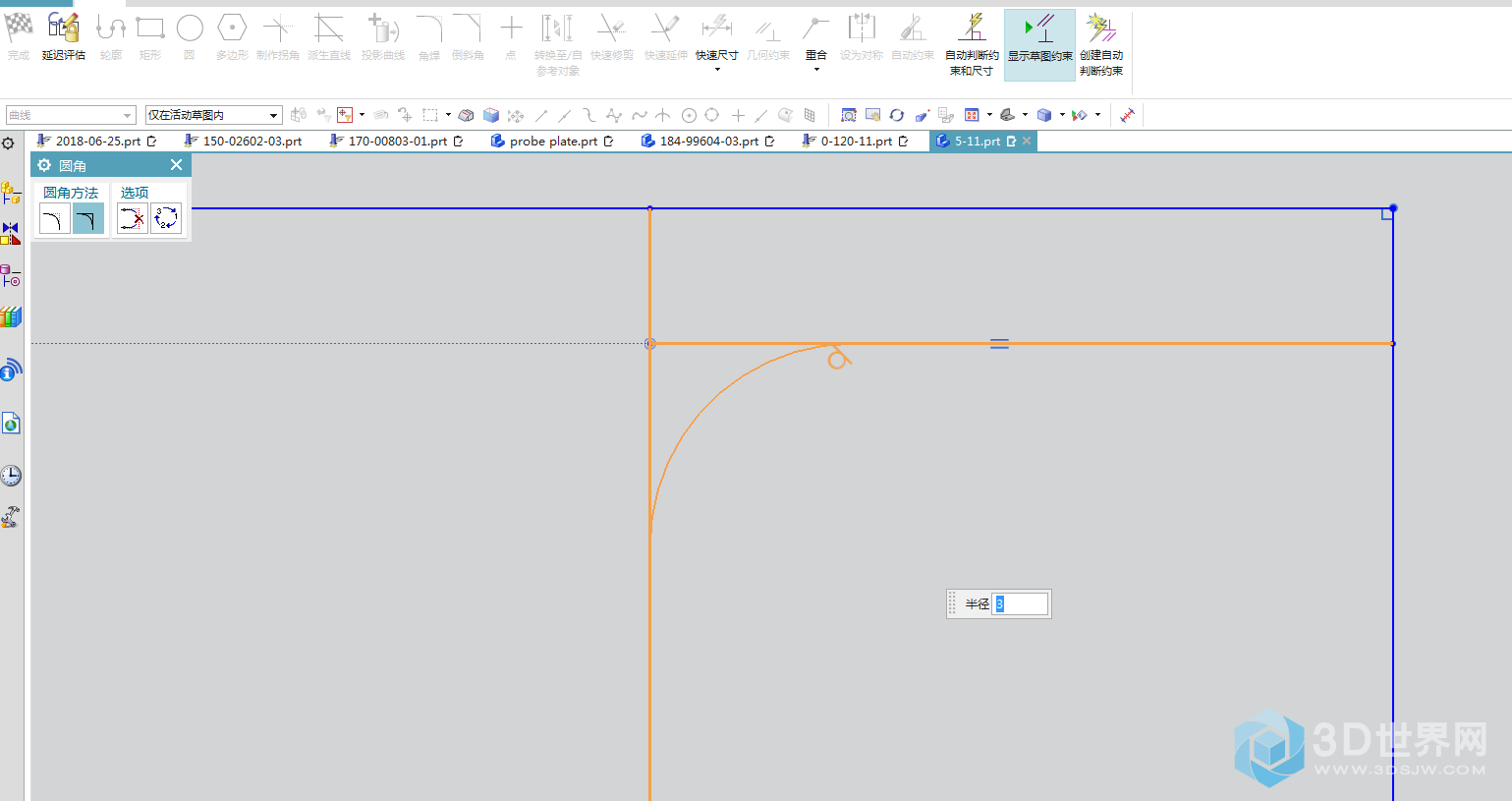Switch to 2018-06-25.prt tab
Image resolution: width=1512 pixels, height=801 pixels.
tap(97, 142)
